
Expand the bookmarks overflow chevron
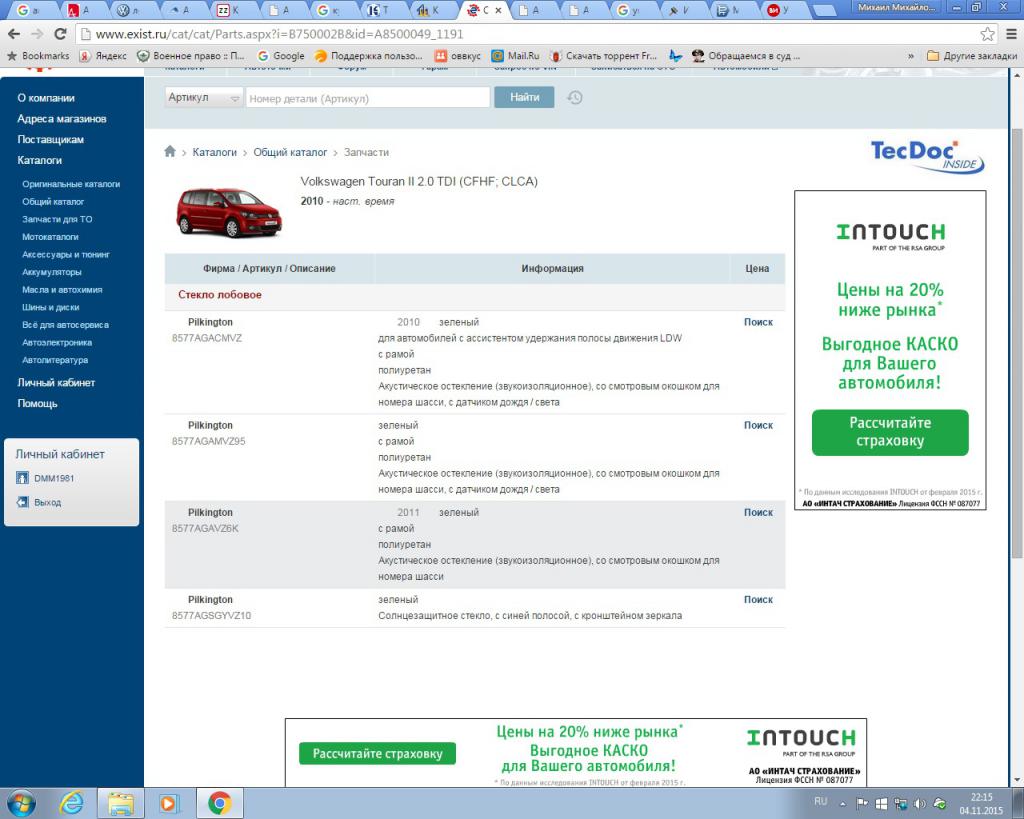point(910,56)
